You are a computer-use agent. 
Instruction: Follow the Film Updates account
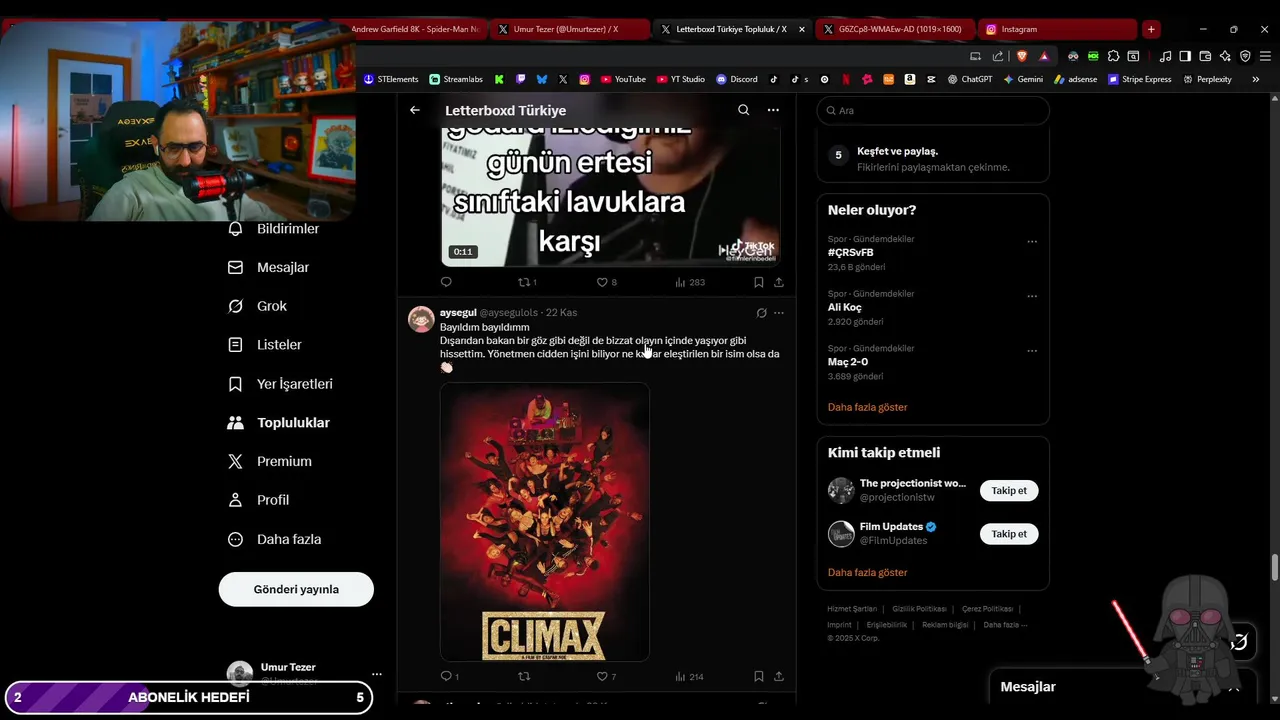pyautogui.click(x=1009, y=534)
